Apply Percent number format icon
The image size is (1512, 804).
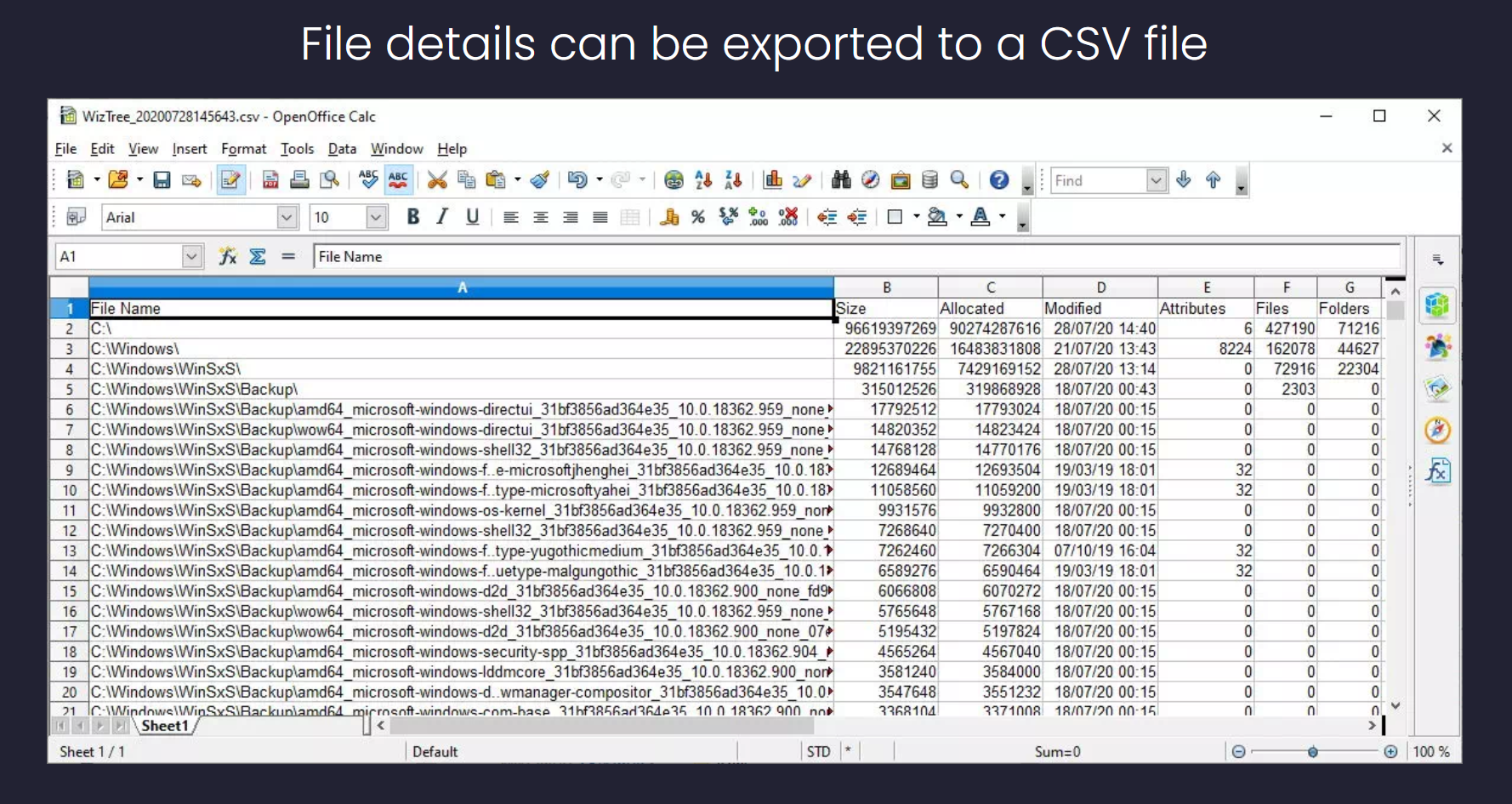[x=698, y=217]
